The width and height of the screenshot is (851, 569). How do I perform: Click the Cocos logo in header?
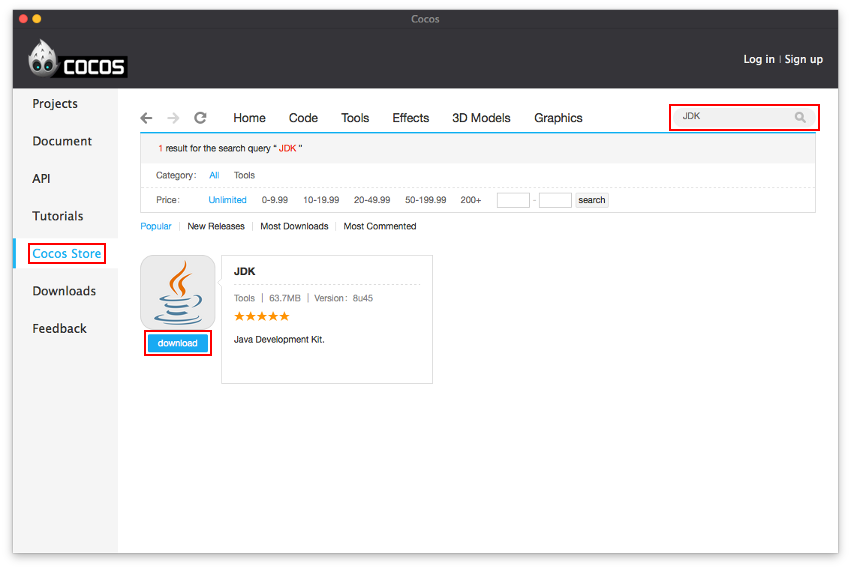[x=78, y=60]
